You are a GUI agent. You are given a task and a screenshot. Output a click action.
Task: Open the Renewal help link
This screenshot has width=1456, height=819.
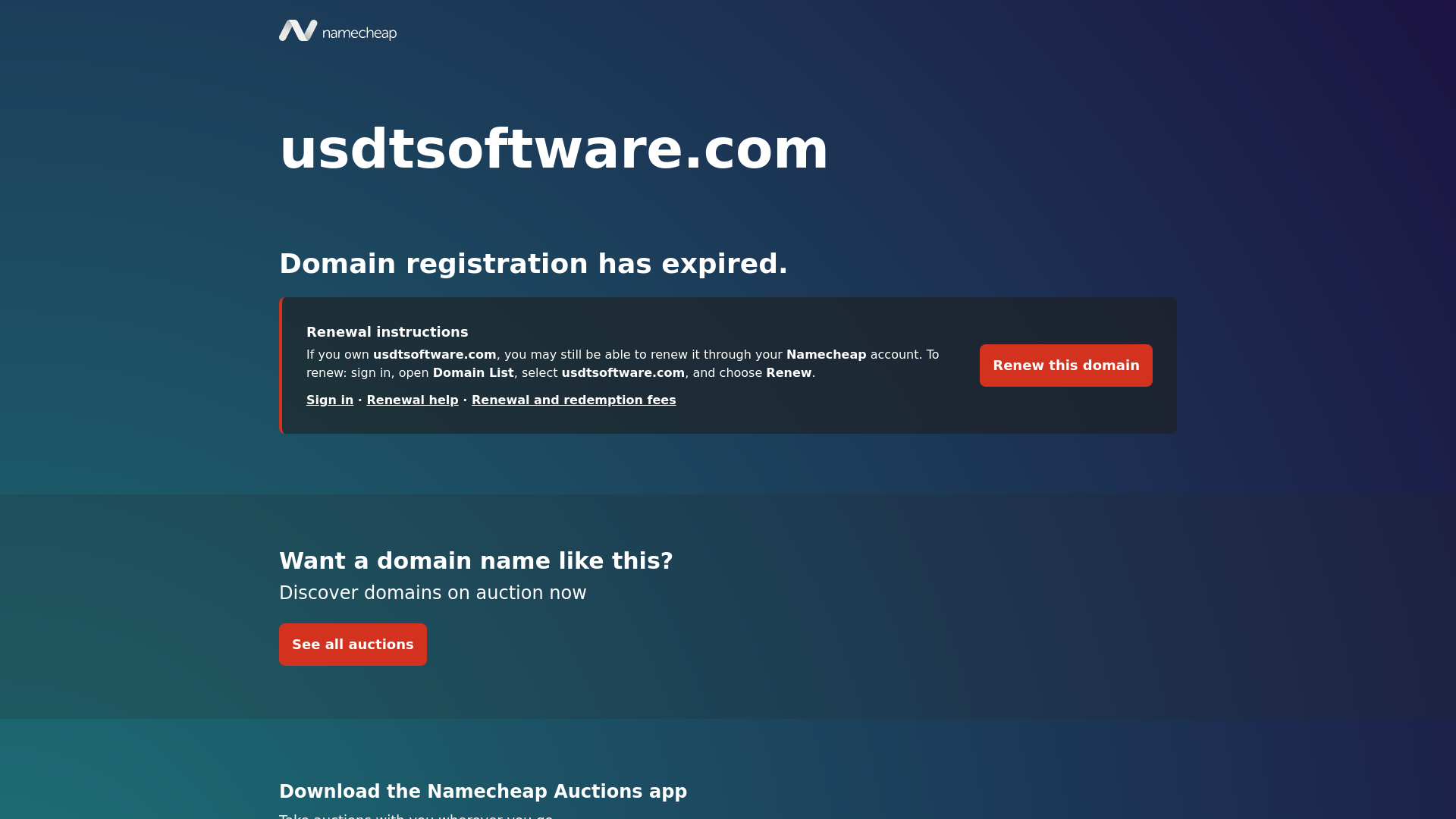413,400
